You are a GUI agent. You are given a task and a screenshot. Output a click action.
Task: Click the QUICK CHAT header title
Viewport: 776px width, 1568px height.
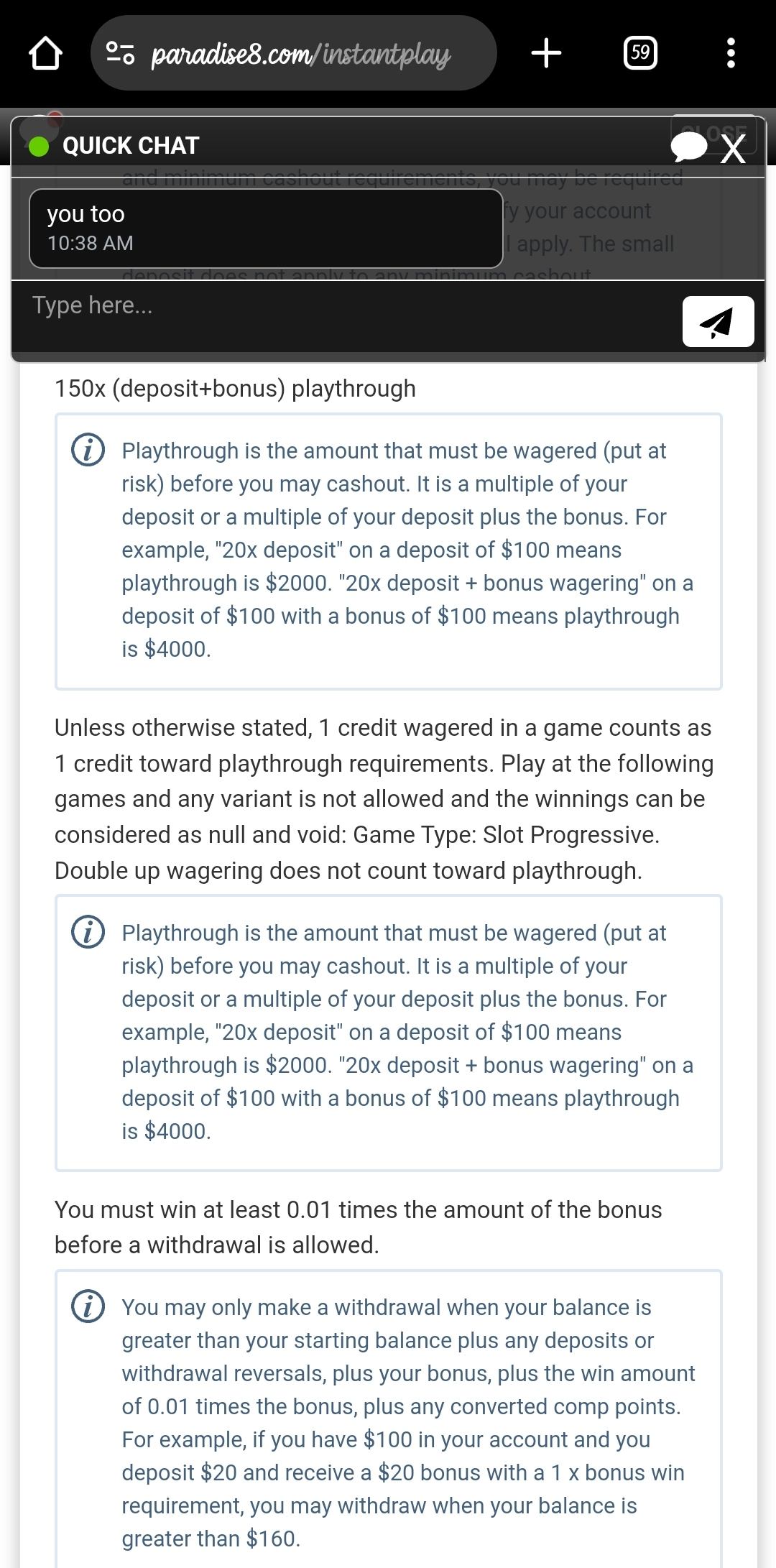point(130,146)
